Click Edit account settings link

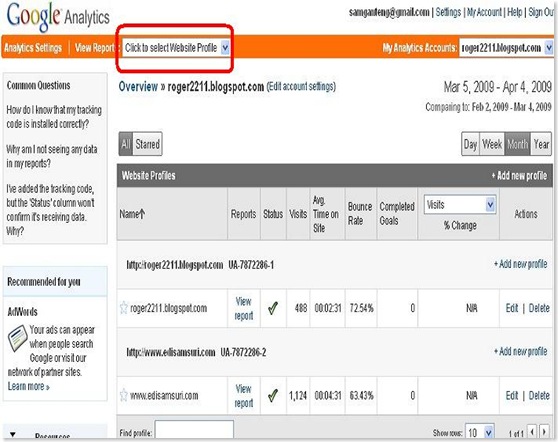coord(301,86)
